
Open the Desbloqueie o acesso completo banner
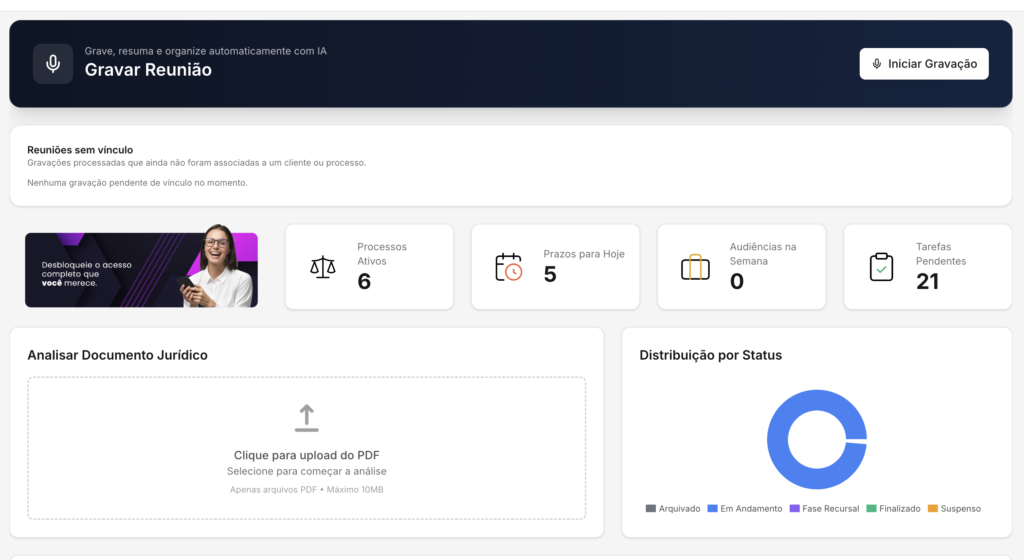tap(141, 270)
